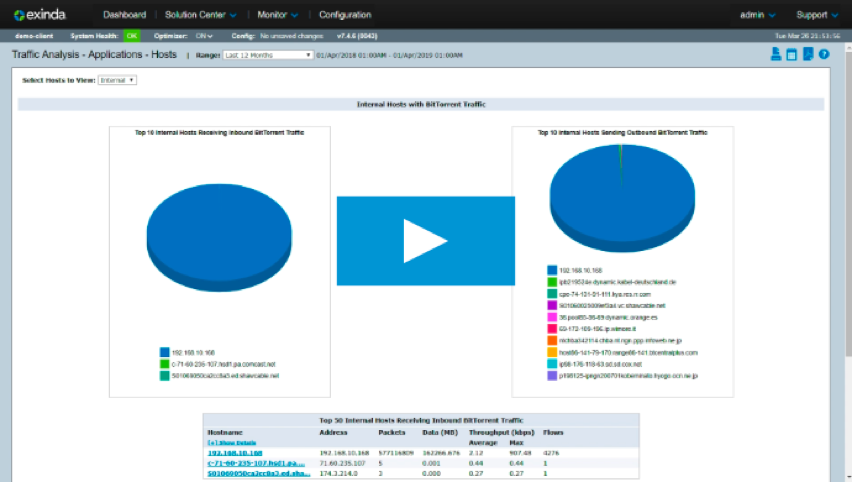Click green System Health OK indicator
Image resolution: width=852 pixels, height=482 pixels.
pyautogui.click(x=131, y=35)
